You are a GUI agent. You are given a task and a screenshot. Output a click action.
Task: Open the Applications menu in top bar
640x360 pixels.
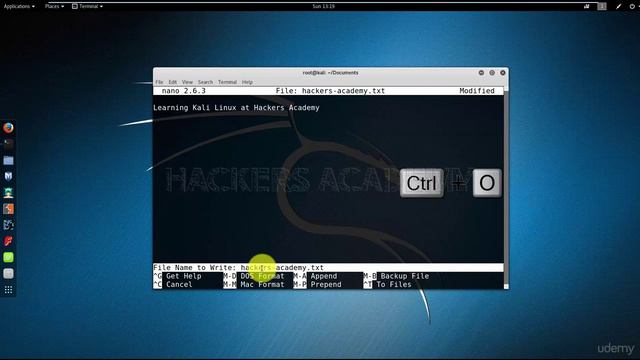tap(19, 6)
